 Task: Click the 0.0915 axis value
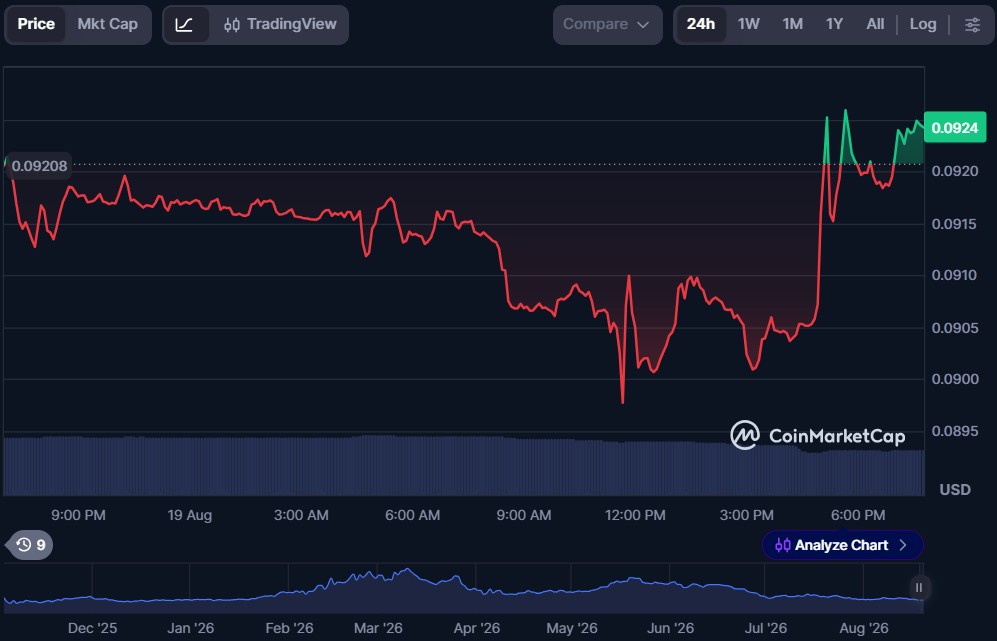pyautogui.click(x=954, y=224)
